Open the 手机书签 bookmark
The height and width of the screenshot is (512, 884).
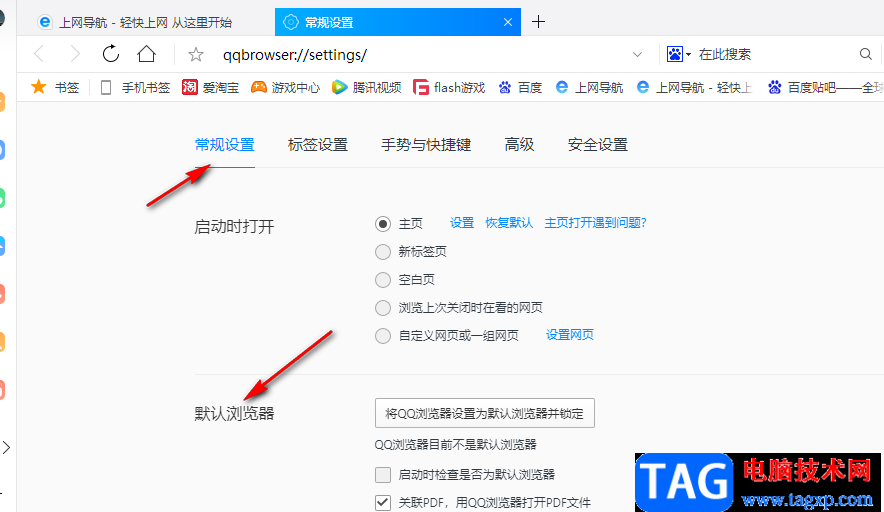[135, 87]
